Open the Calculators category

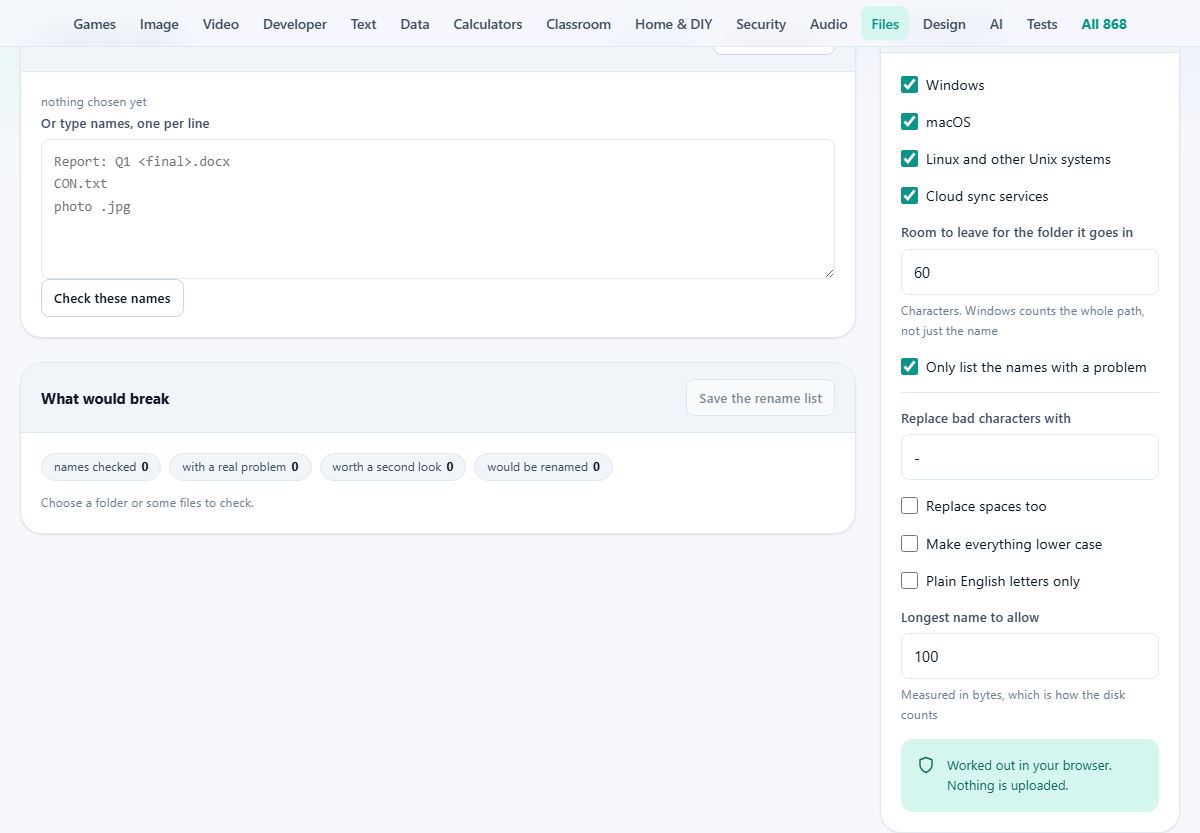coord(488,24)
